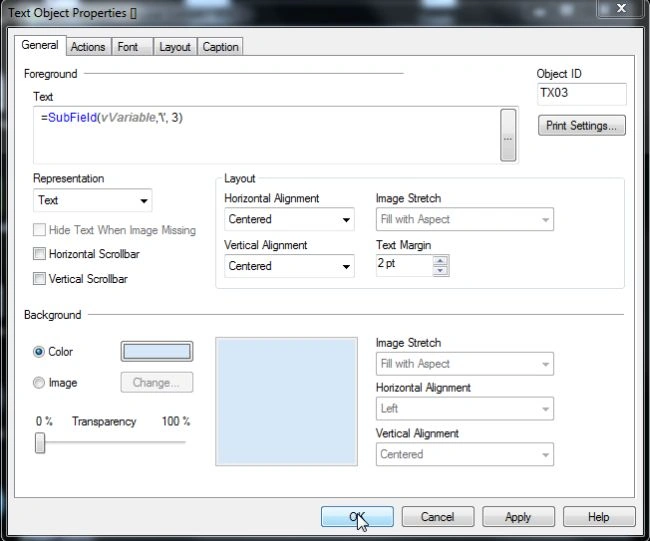The height and width of the screenshot is (541, 650).
Task: Click the Cancel button
Action: [x=438, y=517]
